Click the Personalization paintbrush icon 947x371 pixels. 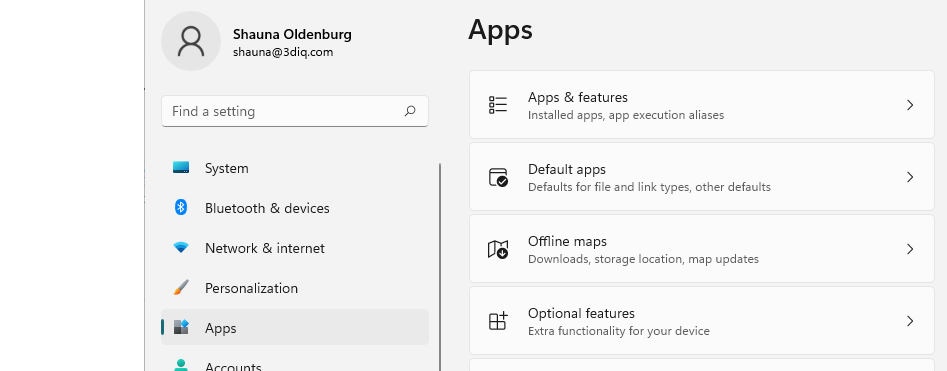tap(181, 288)
